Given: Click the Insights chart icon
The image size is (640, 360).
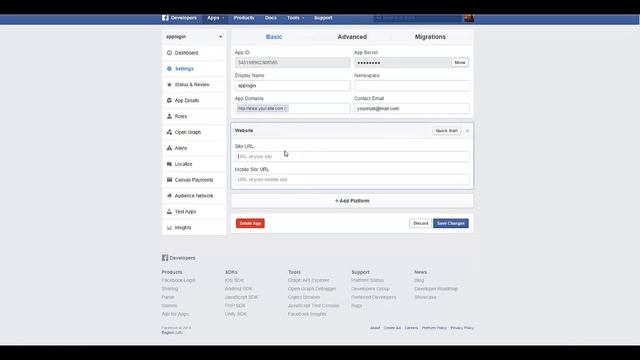Looking at the screenshot, I should tap(169, 227).
